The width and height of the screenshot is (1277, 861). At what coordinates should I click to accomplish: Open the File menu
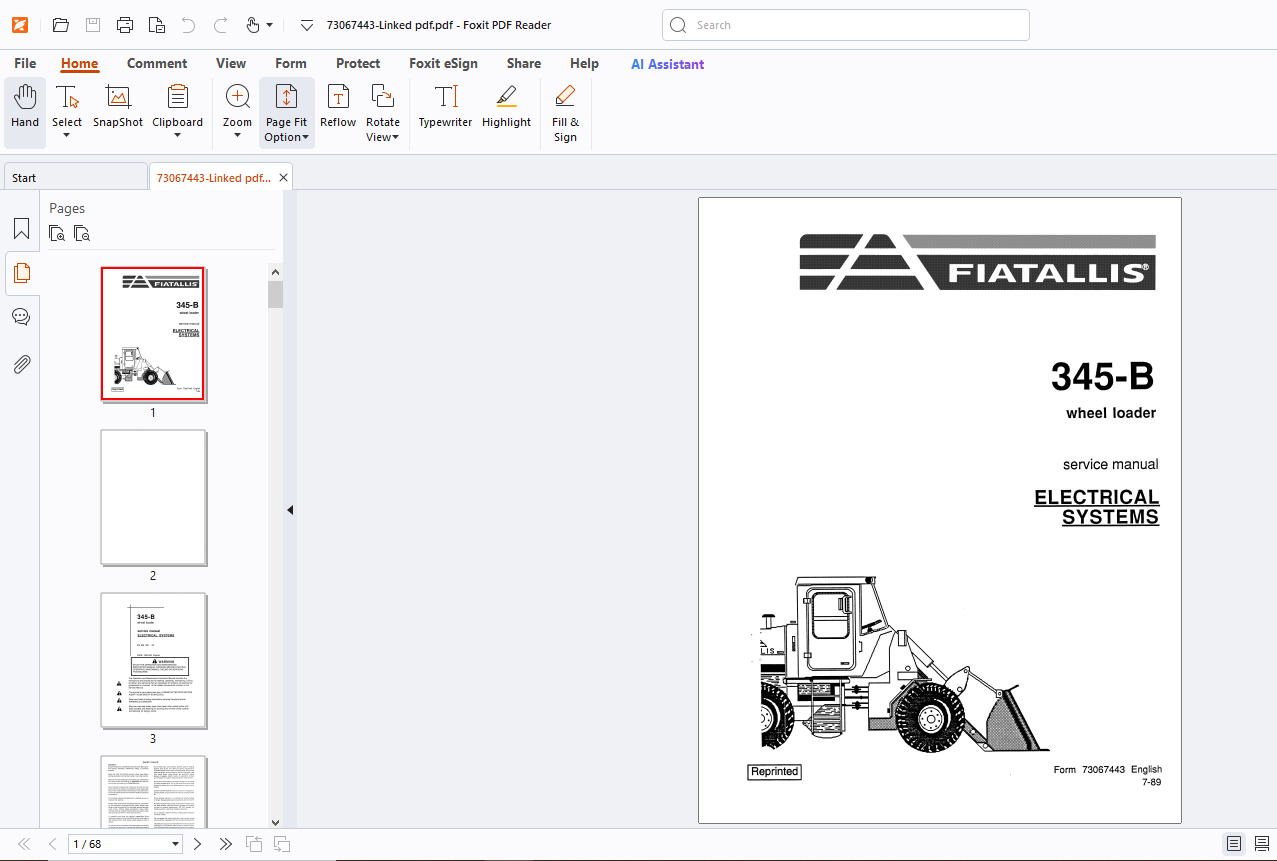tap(25, 63)
